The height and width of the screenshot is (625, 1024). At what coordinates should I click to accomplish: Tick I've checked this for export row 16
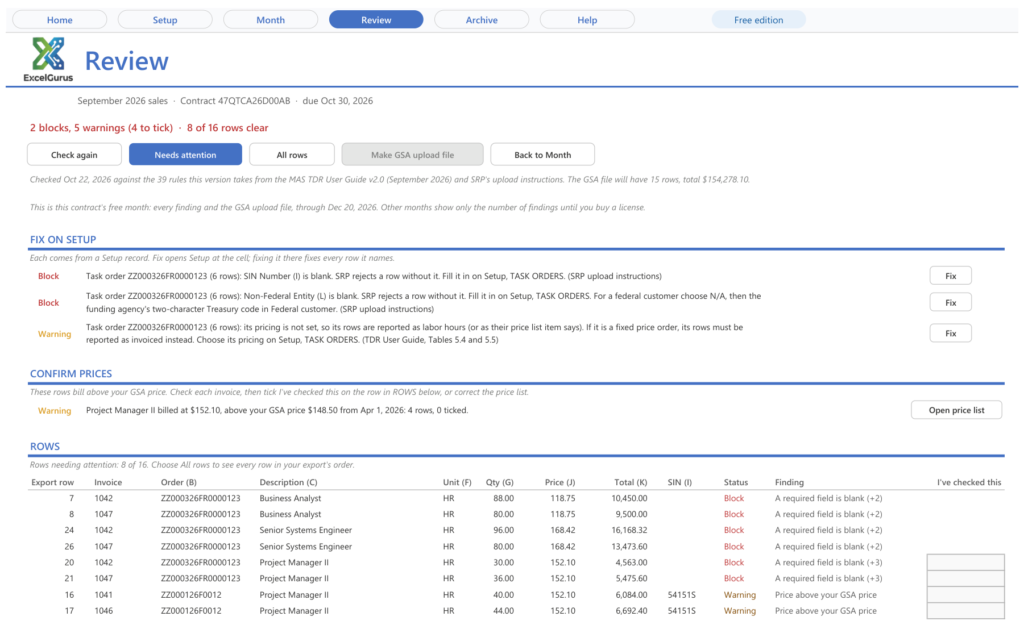(x=965, y=594)
